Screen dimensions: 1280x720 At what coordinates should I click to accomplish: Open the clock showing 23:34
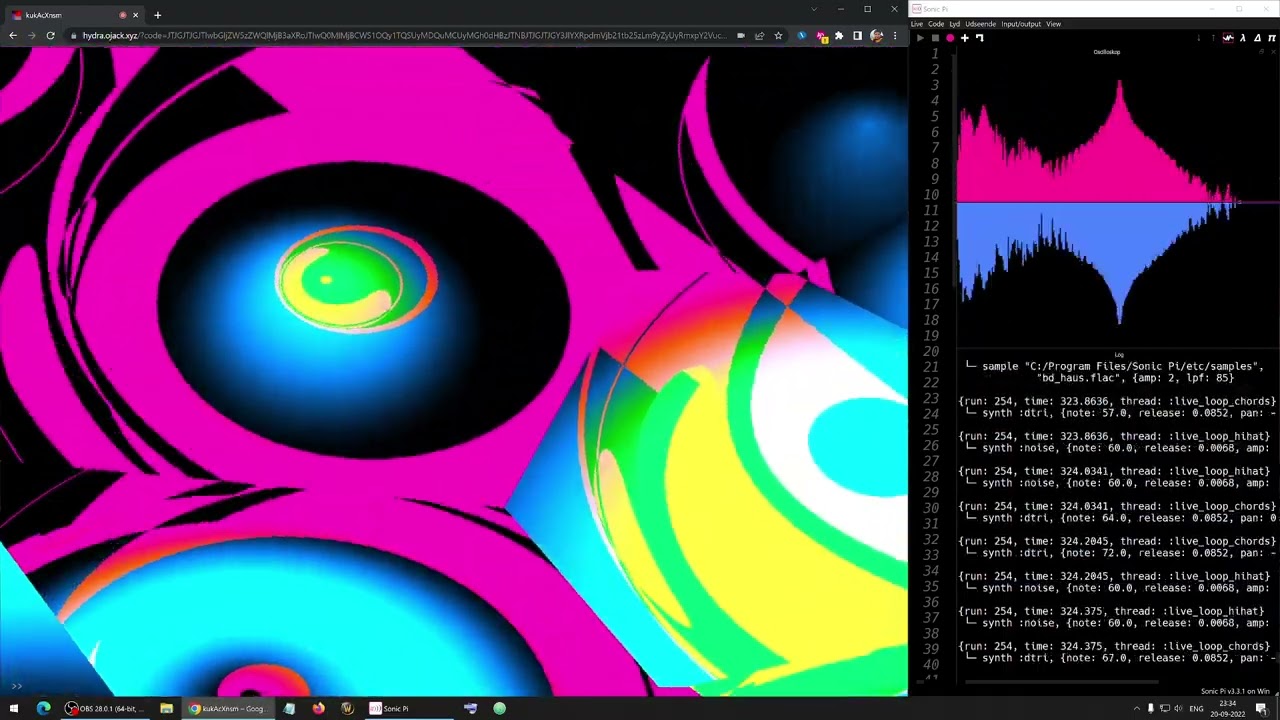[x=1227, y=709]
